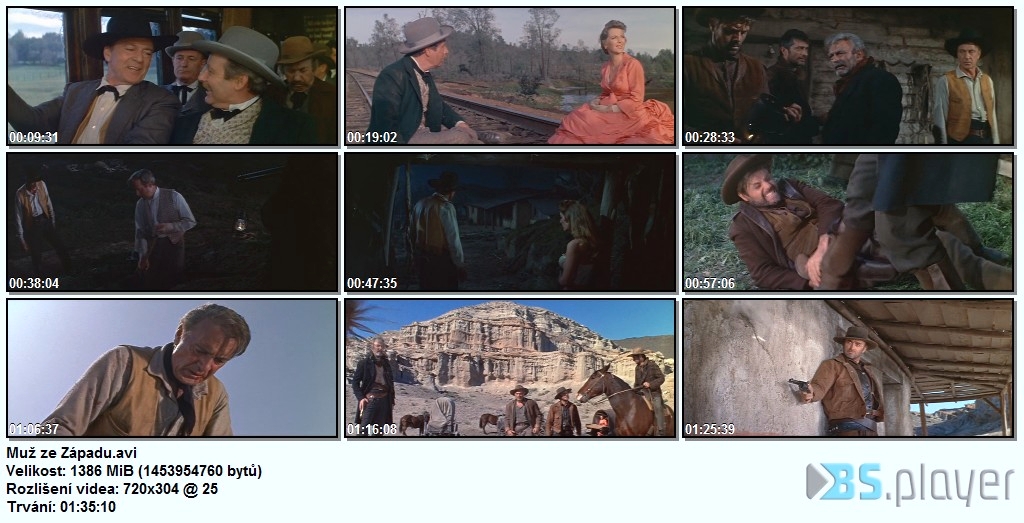Click the Rozlišení videa resolution text
Image resolution: width=1024 pixels, height=523 pixels.
click(112, 489)
